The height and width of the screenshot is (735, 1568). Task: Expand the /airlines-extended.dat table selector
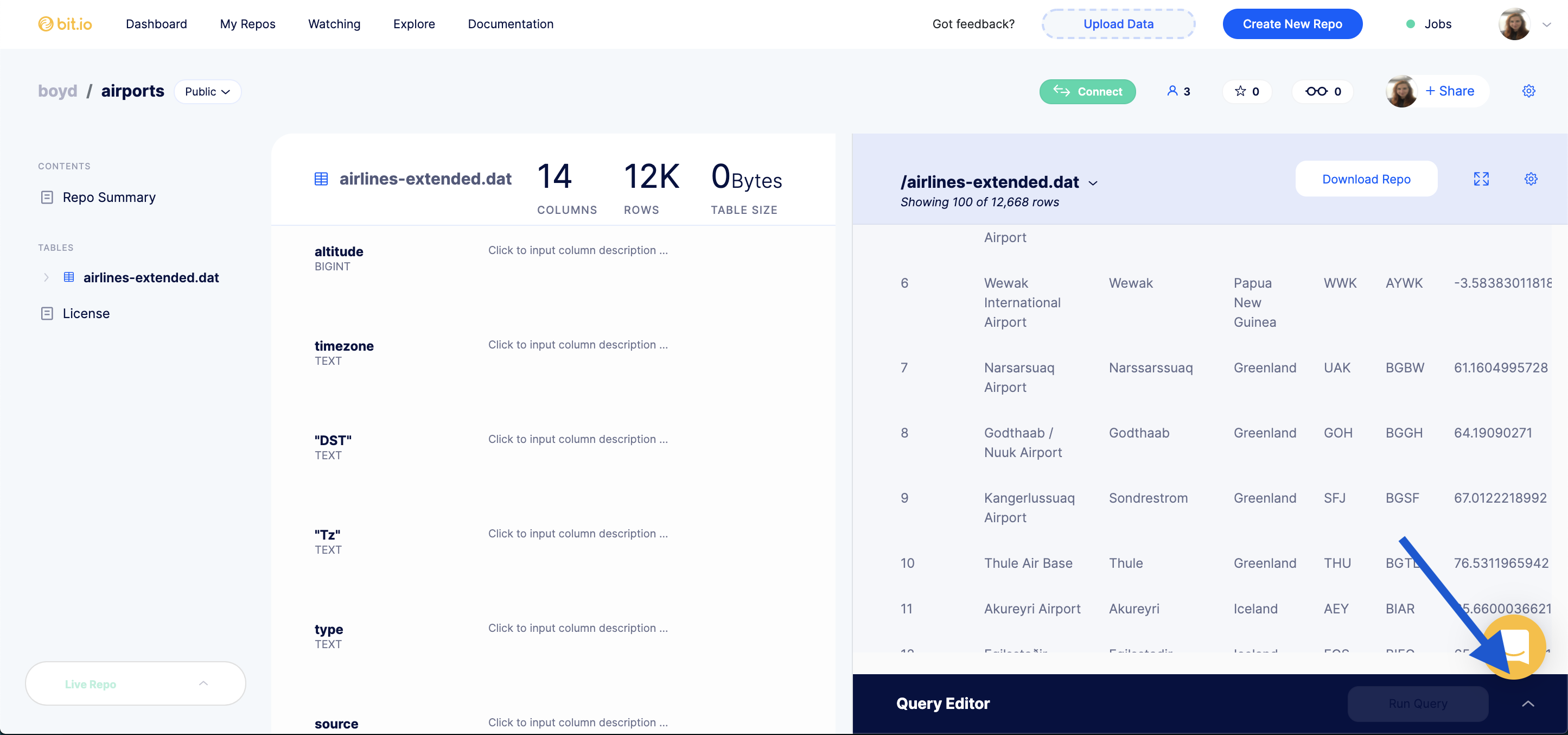coord(1093,183)
